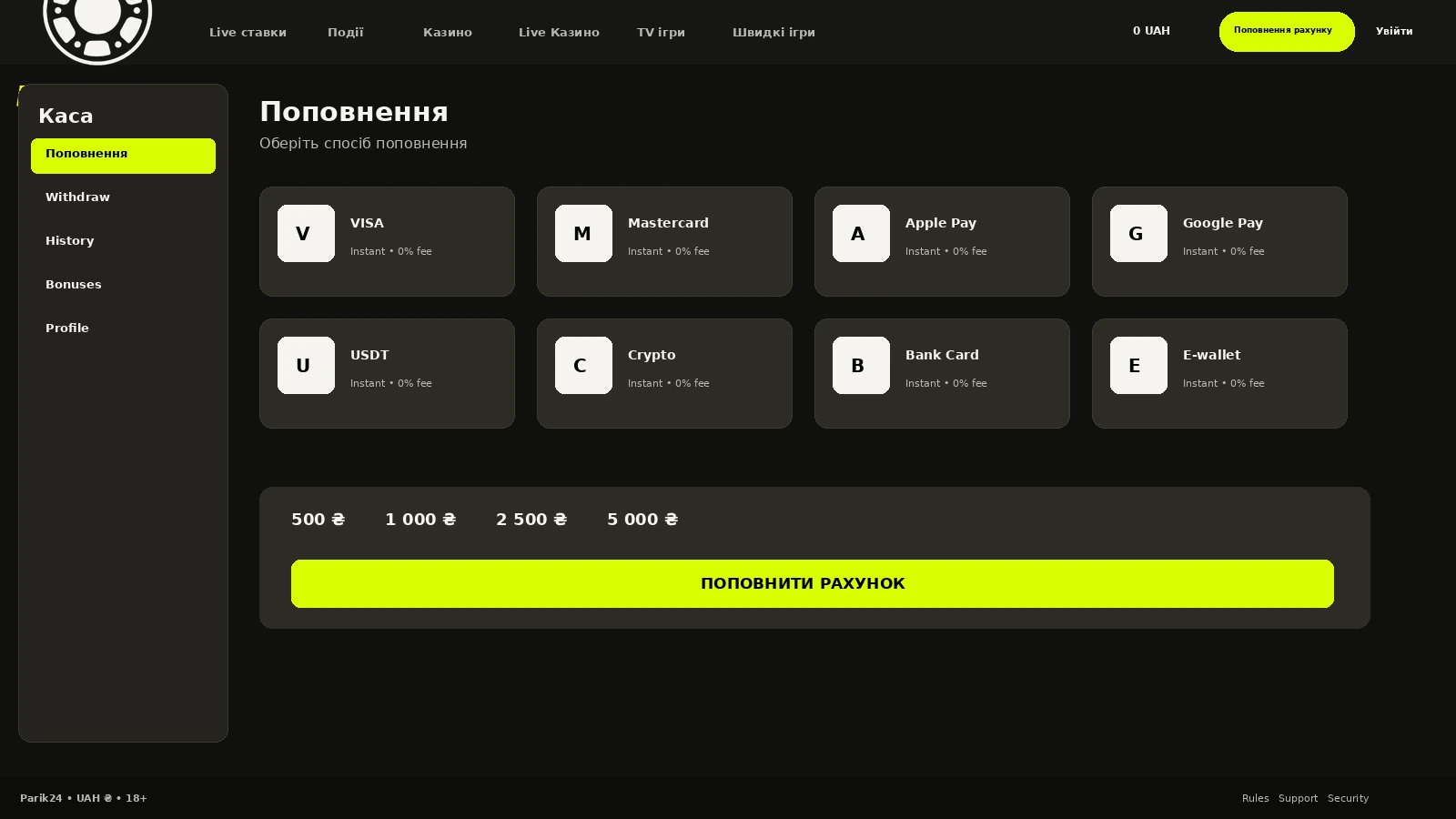This screenshot has width=1456, height=819.
Task: Select the Поповнення sidebar tab
Action: 123,156
